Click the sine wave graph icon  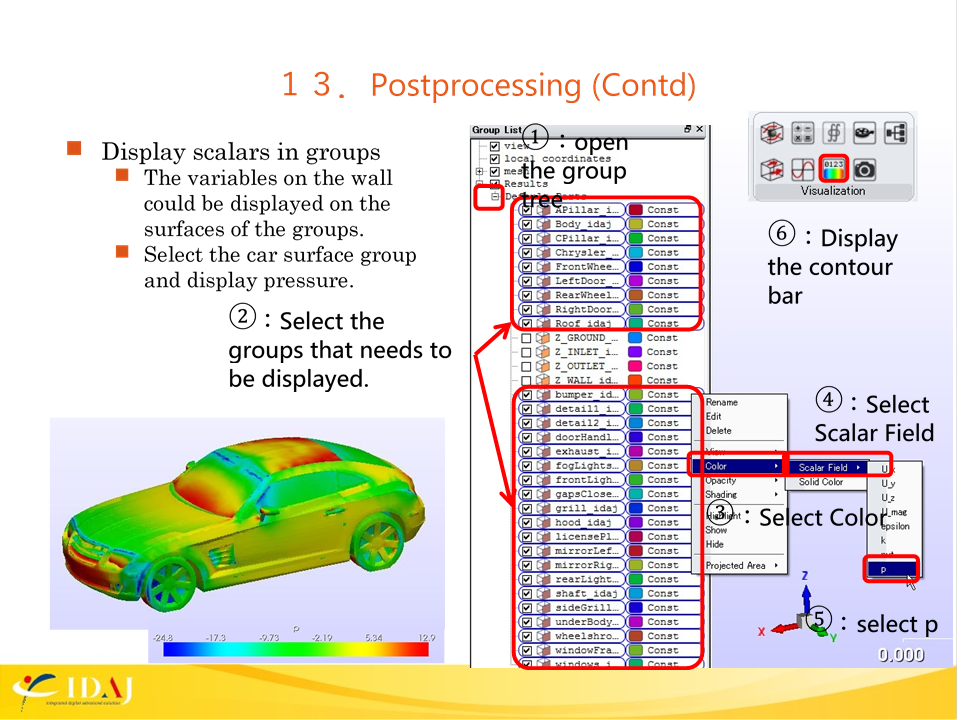click(x=802, y=169)
